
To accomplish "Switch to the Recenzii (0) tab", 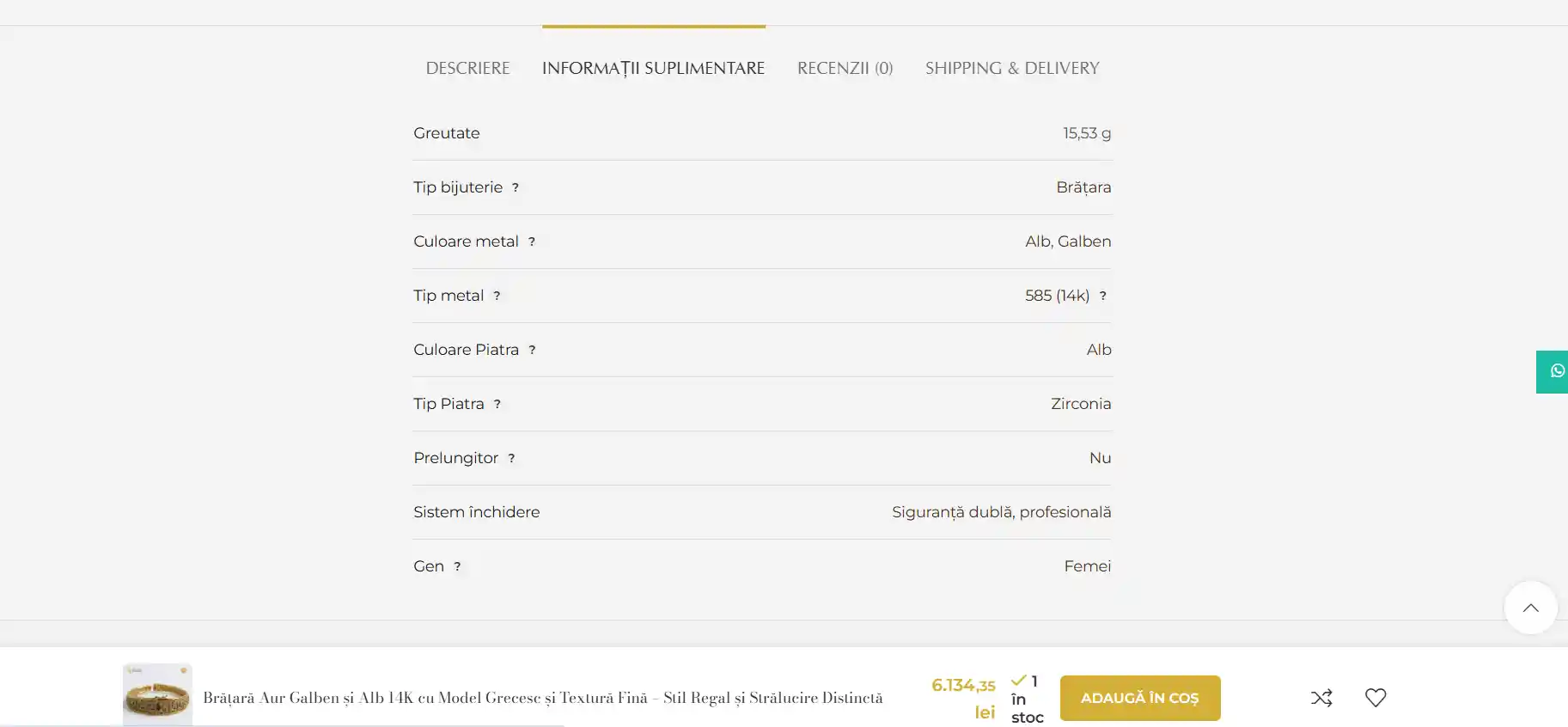I will [845, 68].
